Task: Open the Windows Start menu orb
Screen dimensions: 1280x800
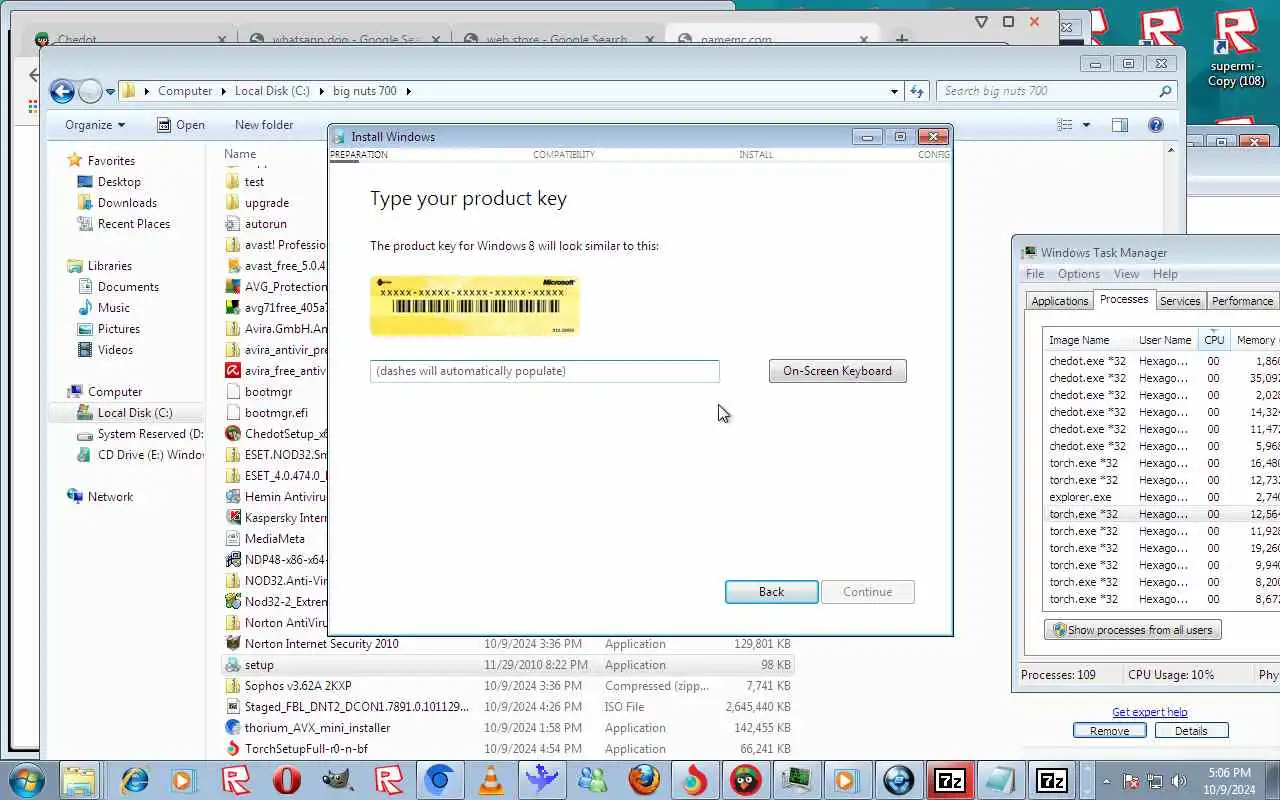Action: pyautogui.click(x=25, y=780)
